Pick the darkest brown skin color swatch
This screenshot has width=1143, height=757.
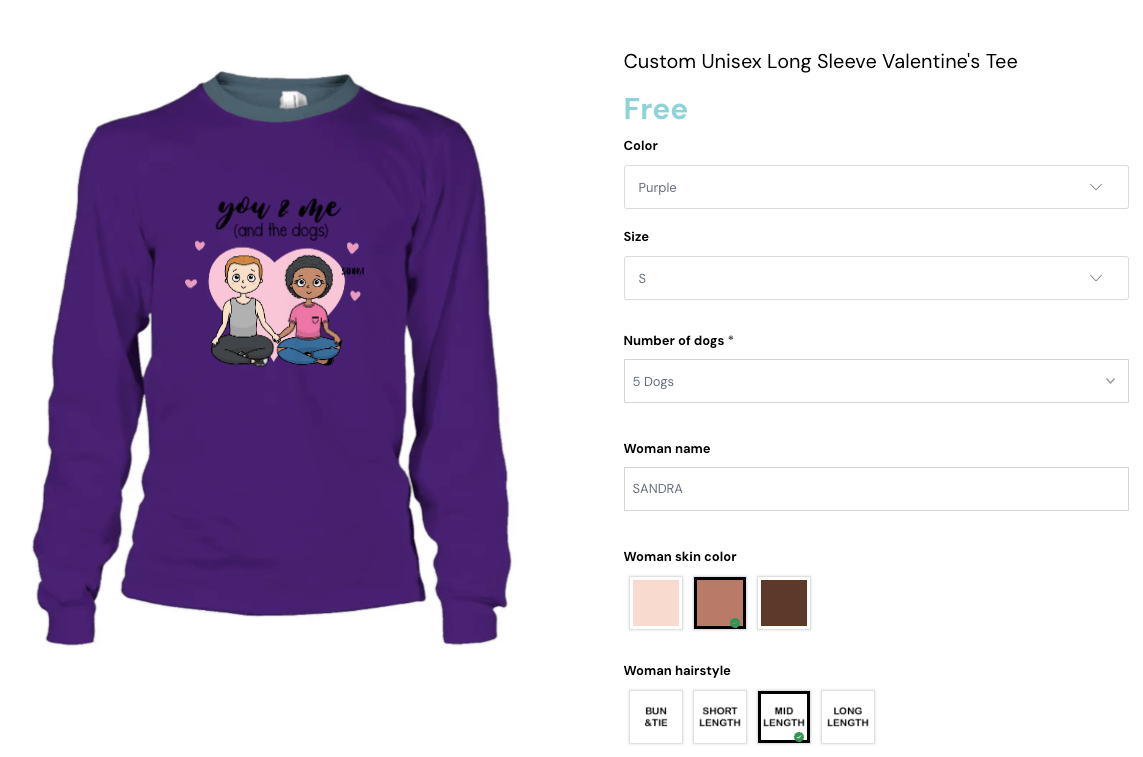coord(784,603)
